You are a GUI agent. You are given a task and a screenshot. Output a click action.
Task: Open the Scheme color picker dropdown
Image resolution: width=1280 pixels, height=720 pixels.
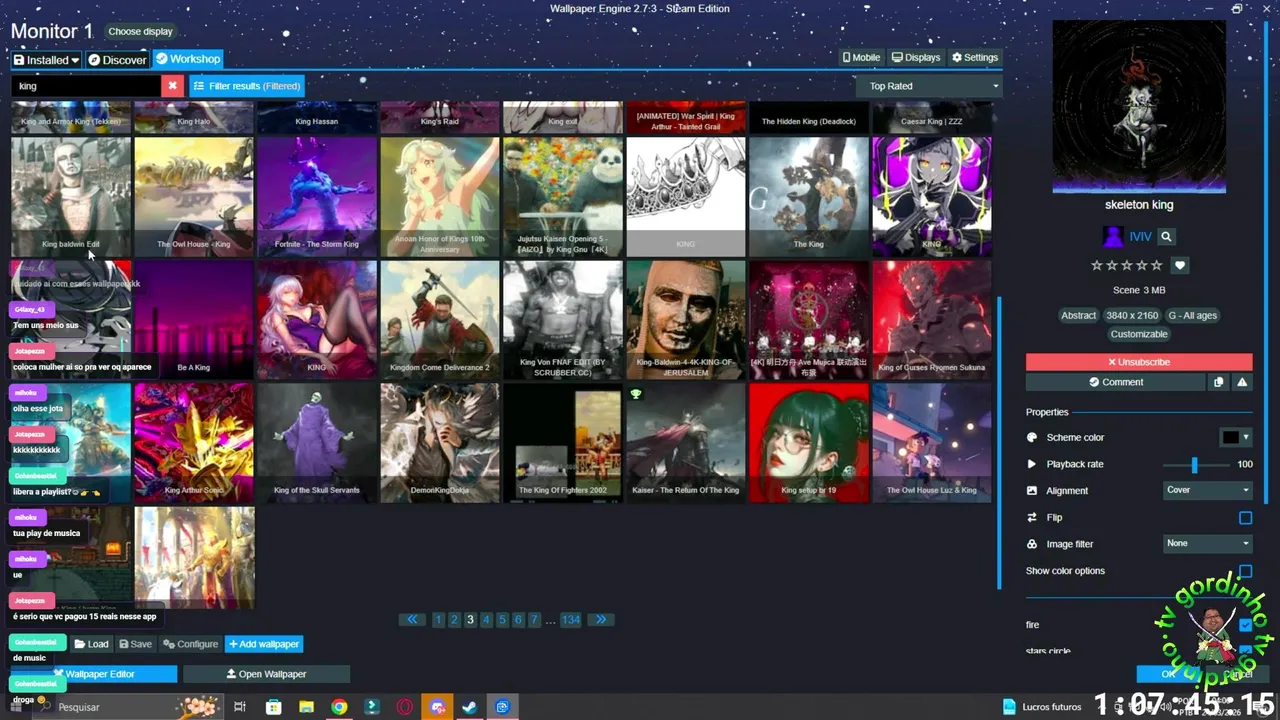1236,437
